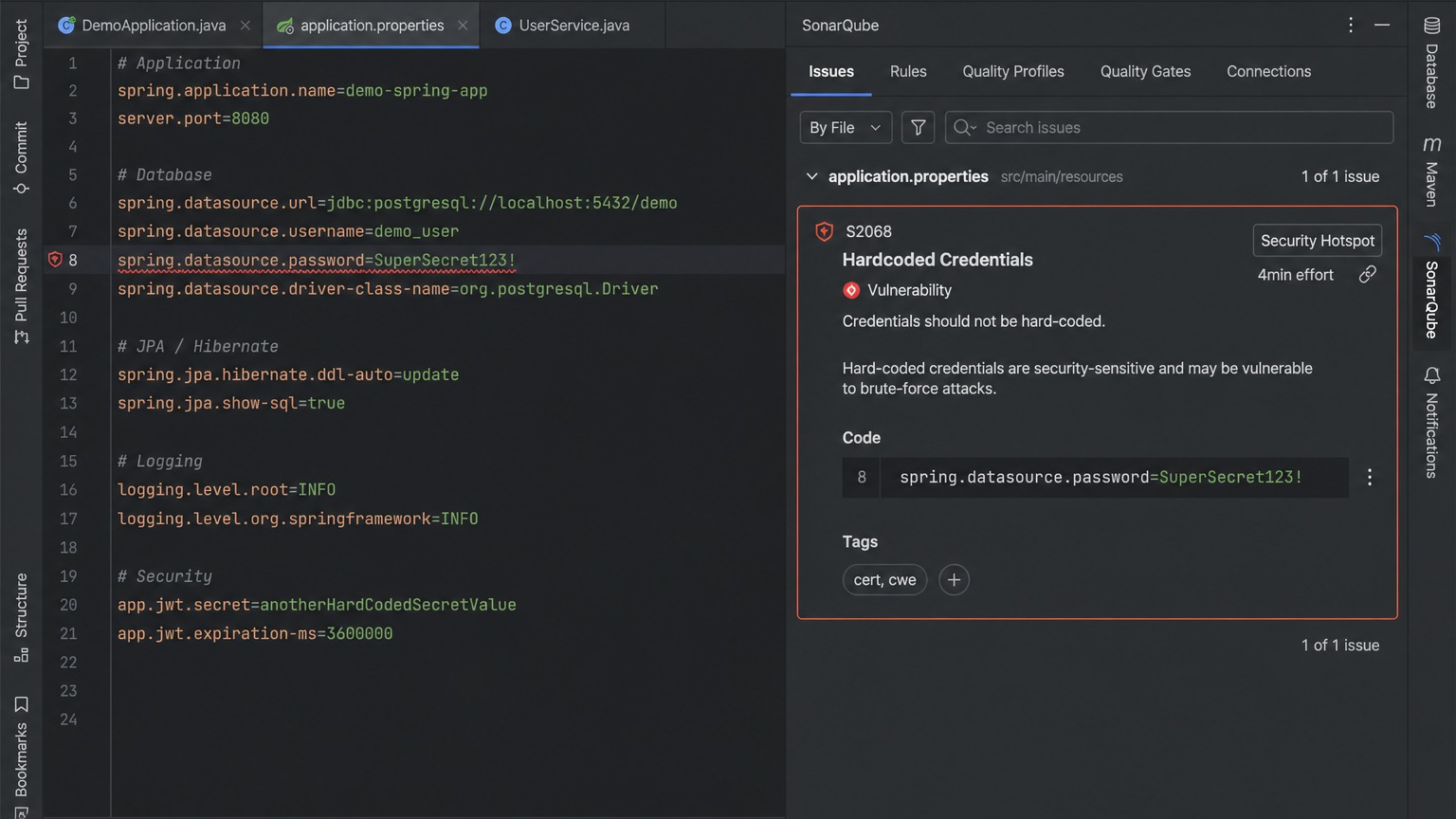The width and height of the screenshot is (1456, 819).
Task: Click the # Security comment line
Action: click(x=165, y=575)
